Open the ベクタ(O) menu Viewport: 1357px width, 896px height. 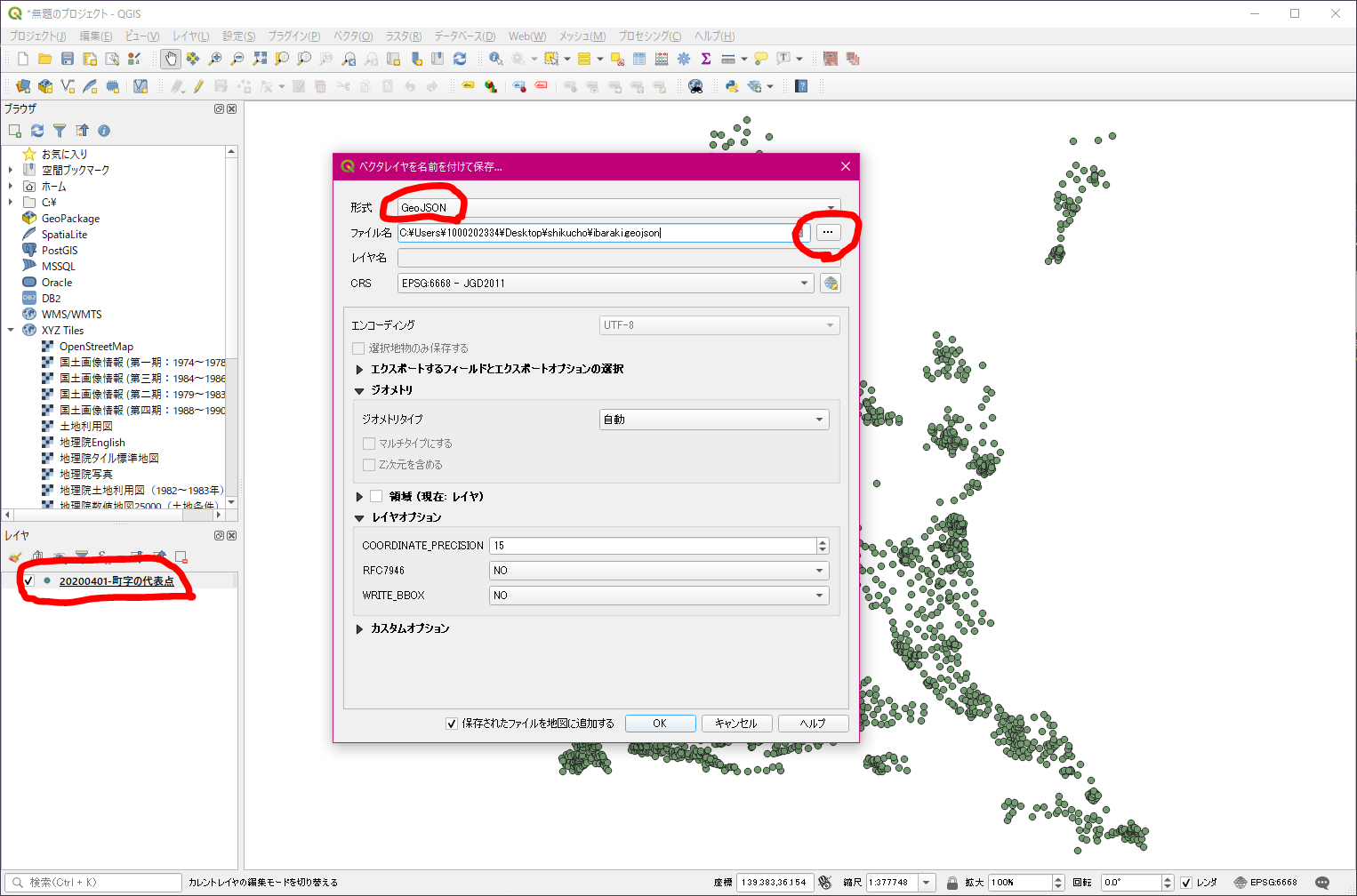(352, 36)
